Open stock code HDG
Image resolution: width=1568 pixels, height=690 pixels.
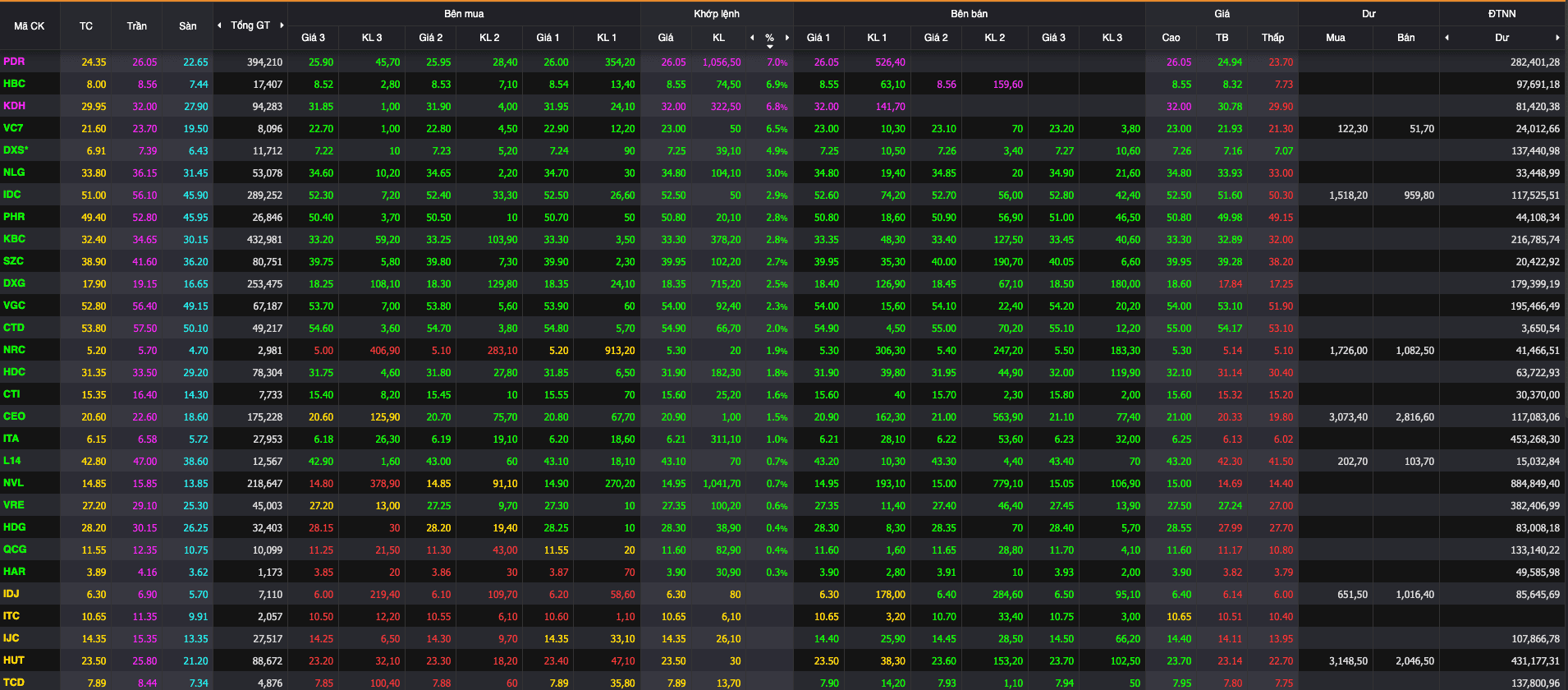14,527
